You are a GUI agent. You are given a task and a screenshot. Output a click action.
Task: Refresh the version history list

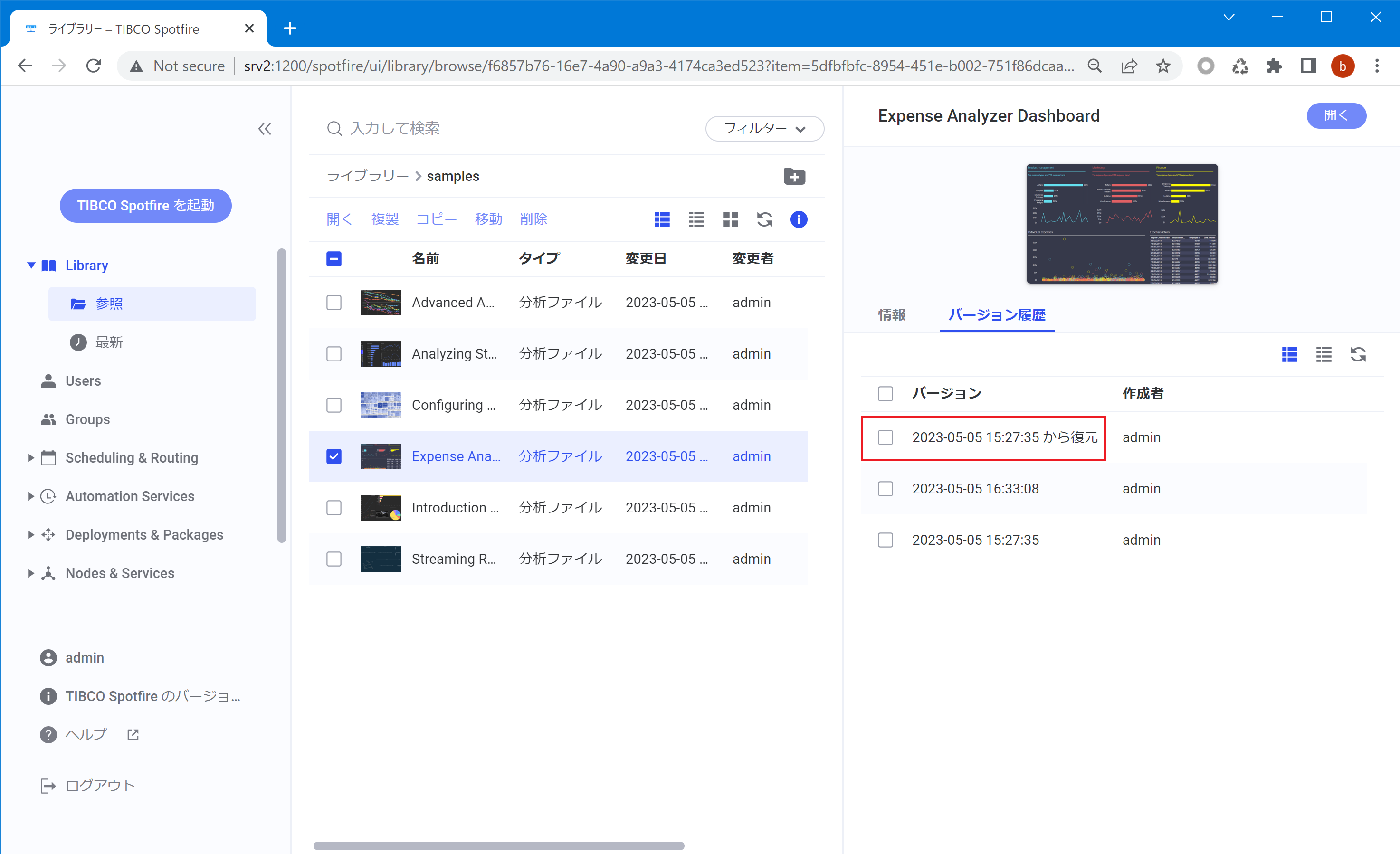point(1358,354)
